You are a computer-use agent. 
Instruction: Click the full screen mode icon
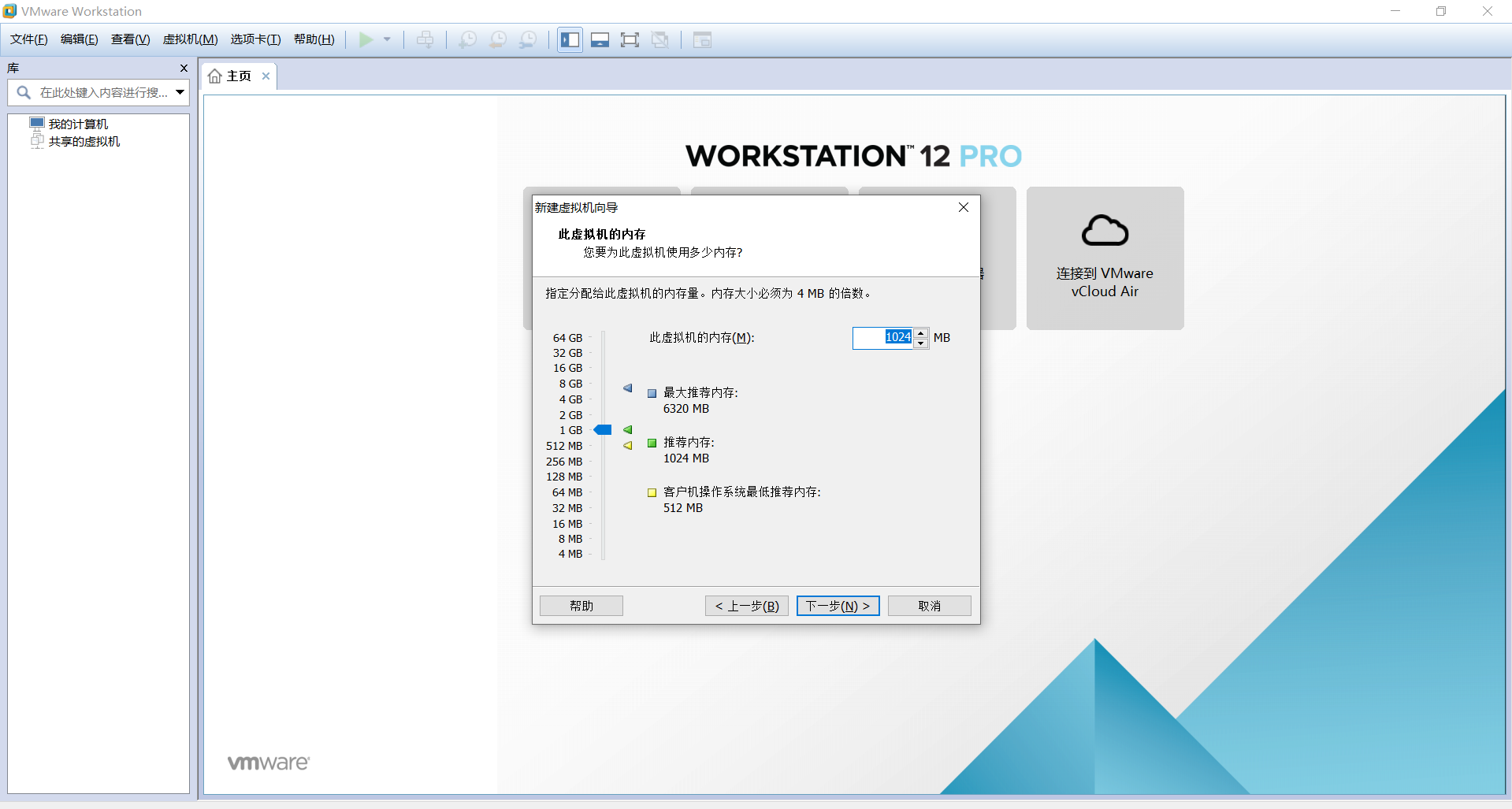point(630,40)
